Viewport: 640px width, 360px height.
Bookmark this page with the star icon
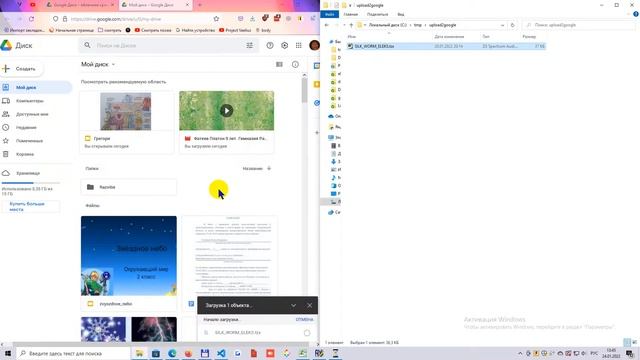(x=216, y=19)
